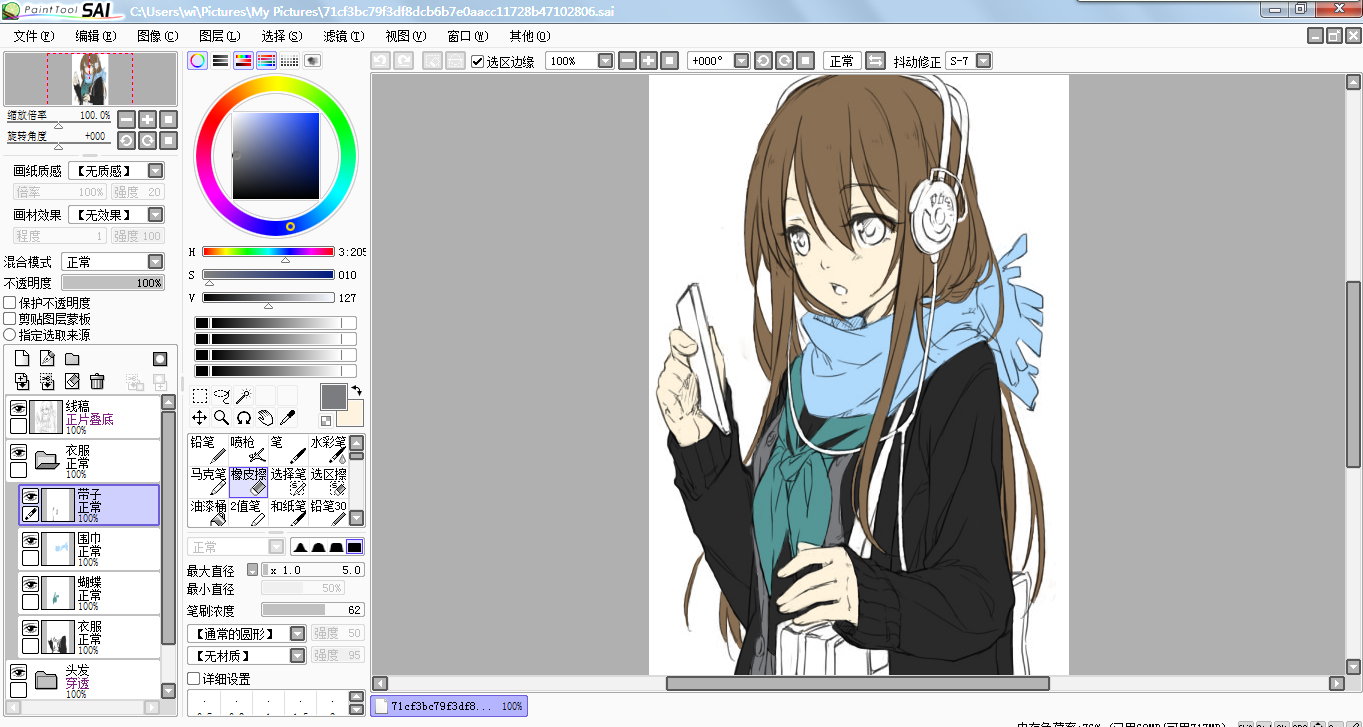Pick the magic wand tool

pyautogui.click(x=244, y=396)
